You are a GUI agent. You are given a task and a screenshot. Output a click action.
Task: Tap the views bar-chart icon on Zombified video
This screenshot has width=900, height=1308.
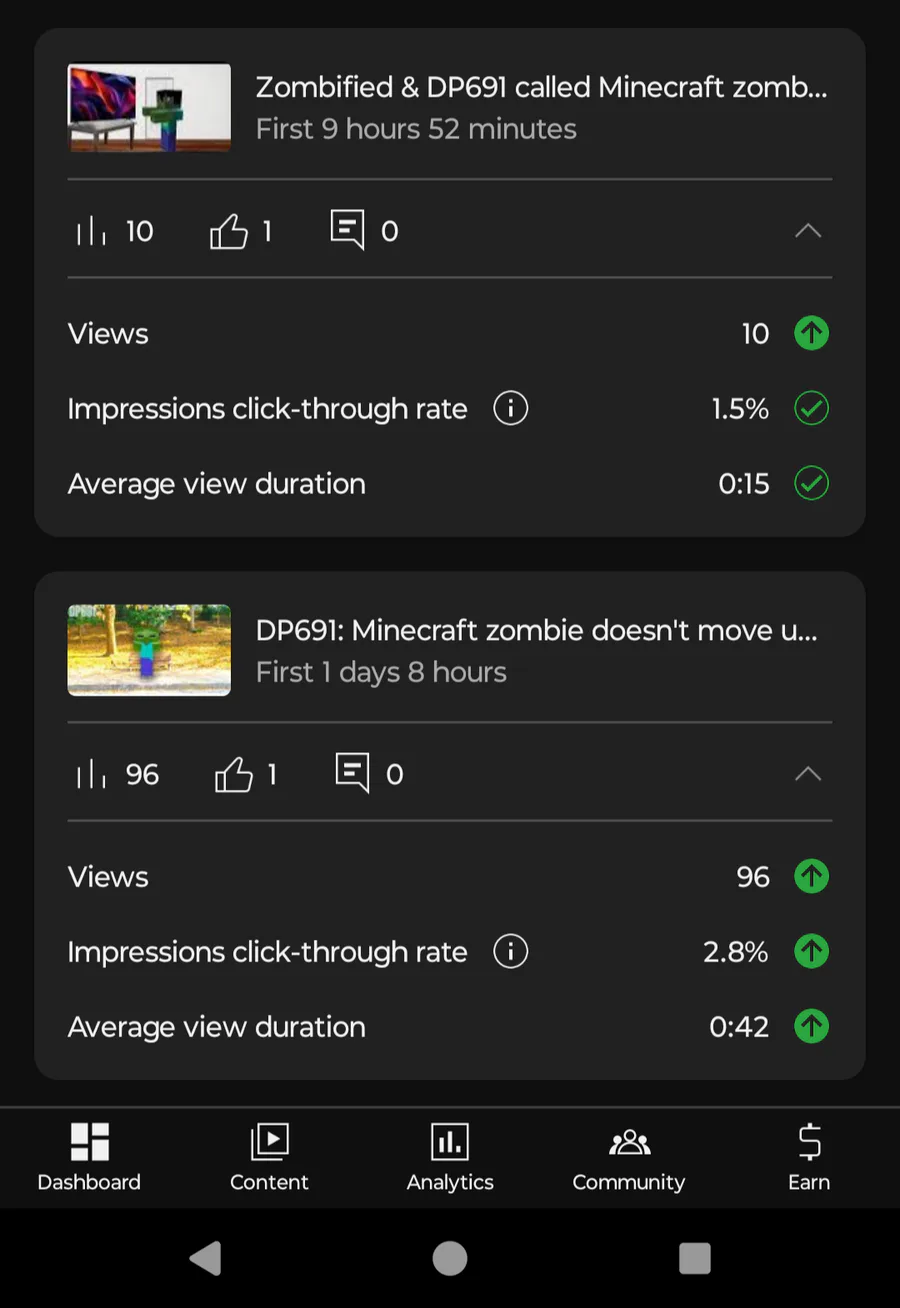tap(91, 232)
